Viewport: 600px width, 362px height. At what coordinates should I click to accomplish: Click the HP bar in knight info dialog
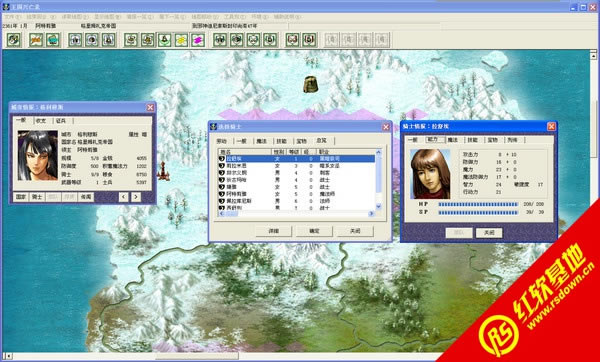478,204
